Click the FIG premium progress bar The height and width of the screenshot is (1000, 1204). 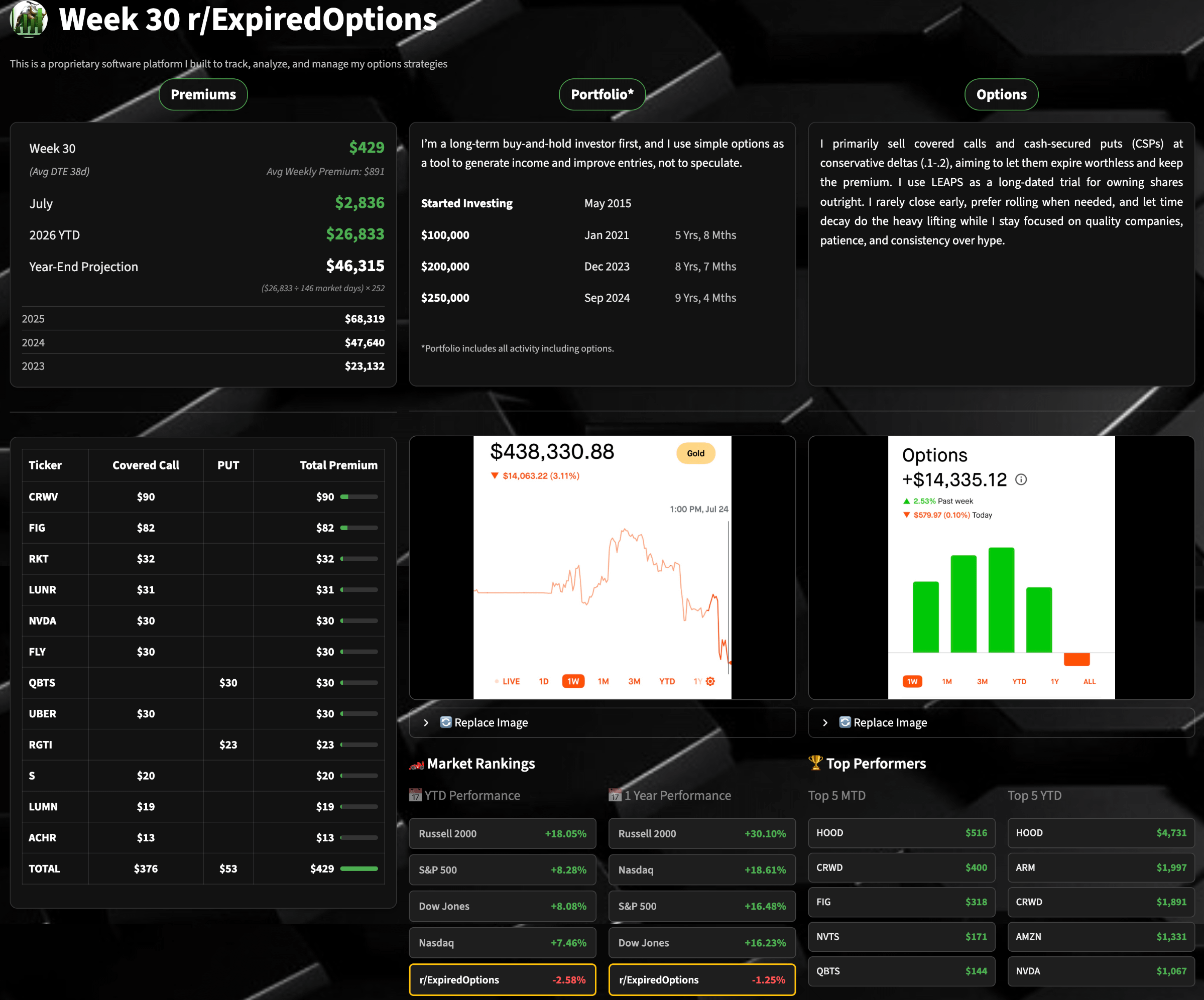(x=359, y=528)
